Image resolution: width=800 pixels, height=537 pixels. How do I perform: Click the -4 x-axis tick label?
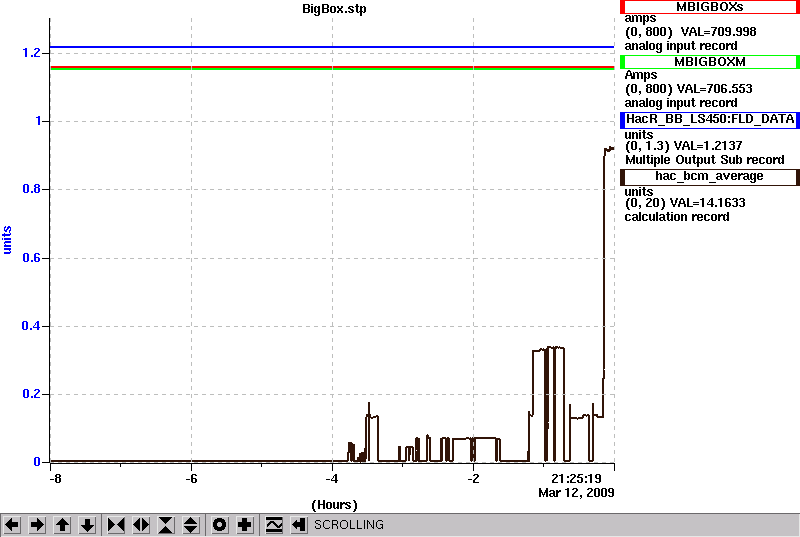point(332,479)
